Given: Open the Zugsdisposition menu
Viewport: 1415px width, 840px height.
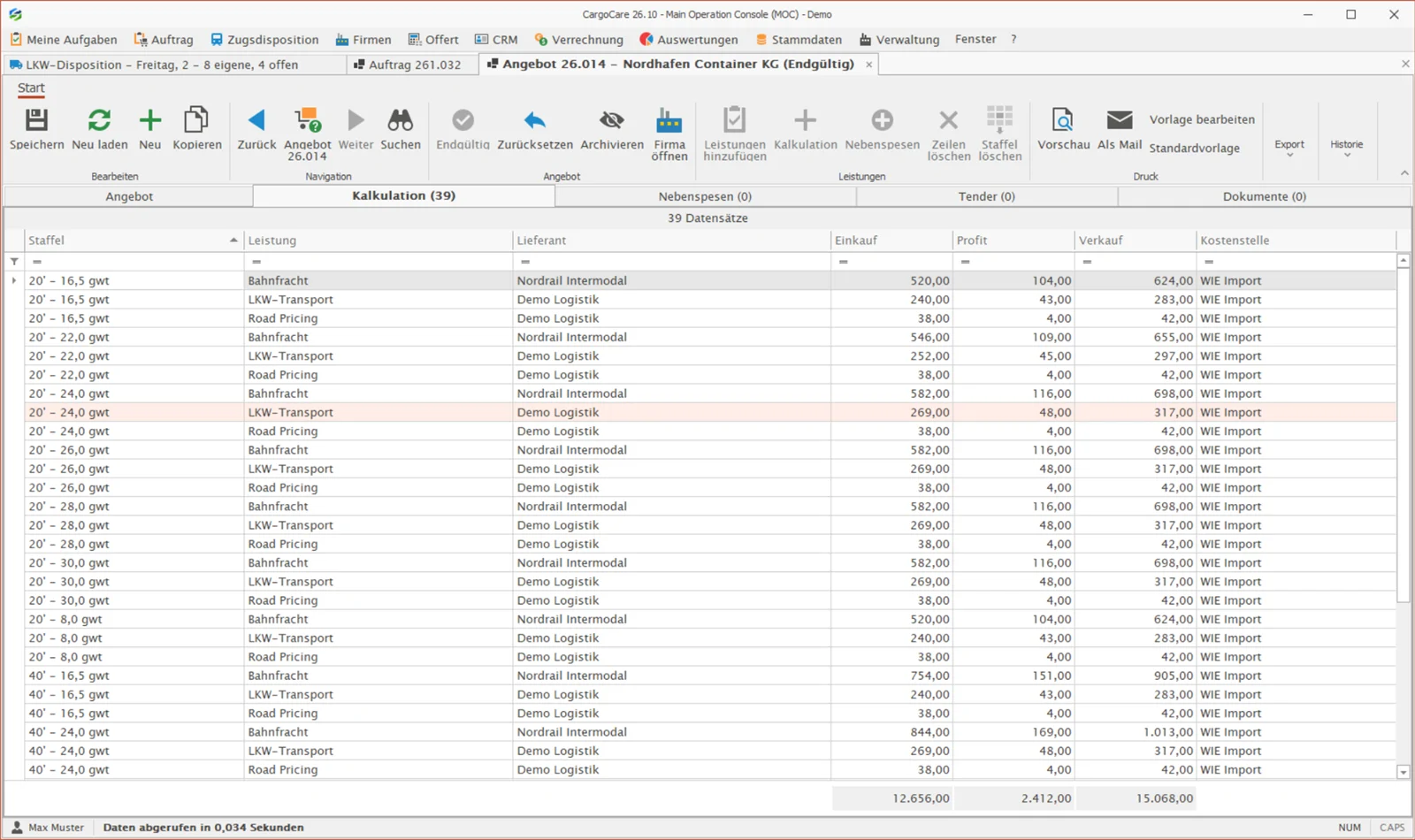Looking at the screenshot, I should point(264,40).
